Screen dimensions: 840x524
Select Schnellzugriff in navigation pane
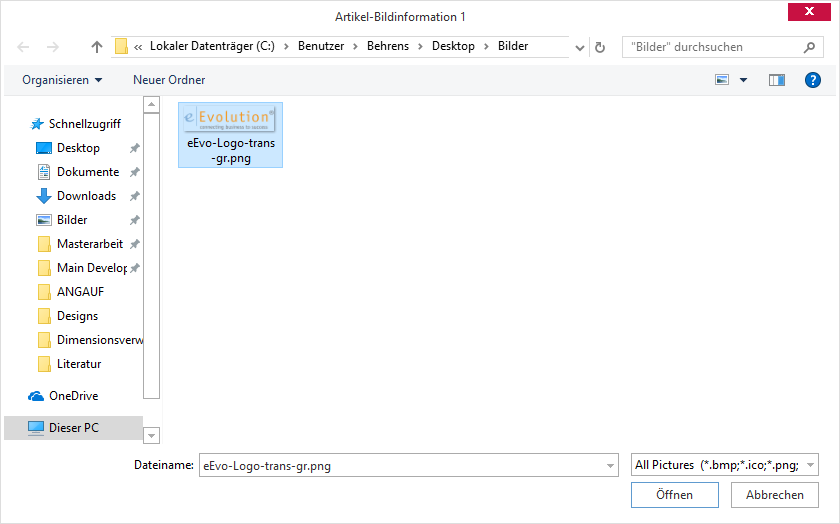(85, 124)
